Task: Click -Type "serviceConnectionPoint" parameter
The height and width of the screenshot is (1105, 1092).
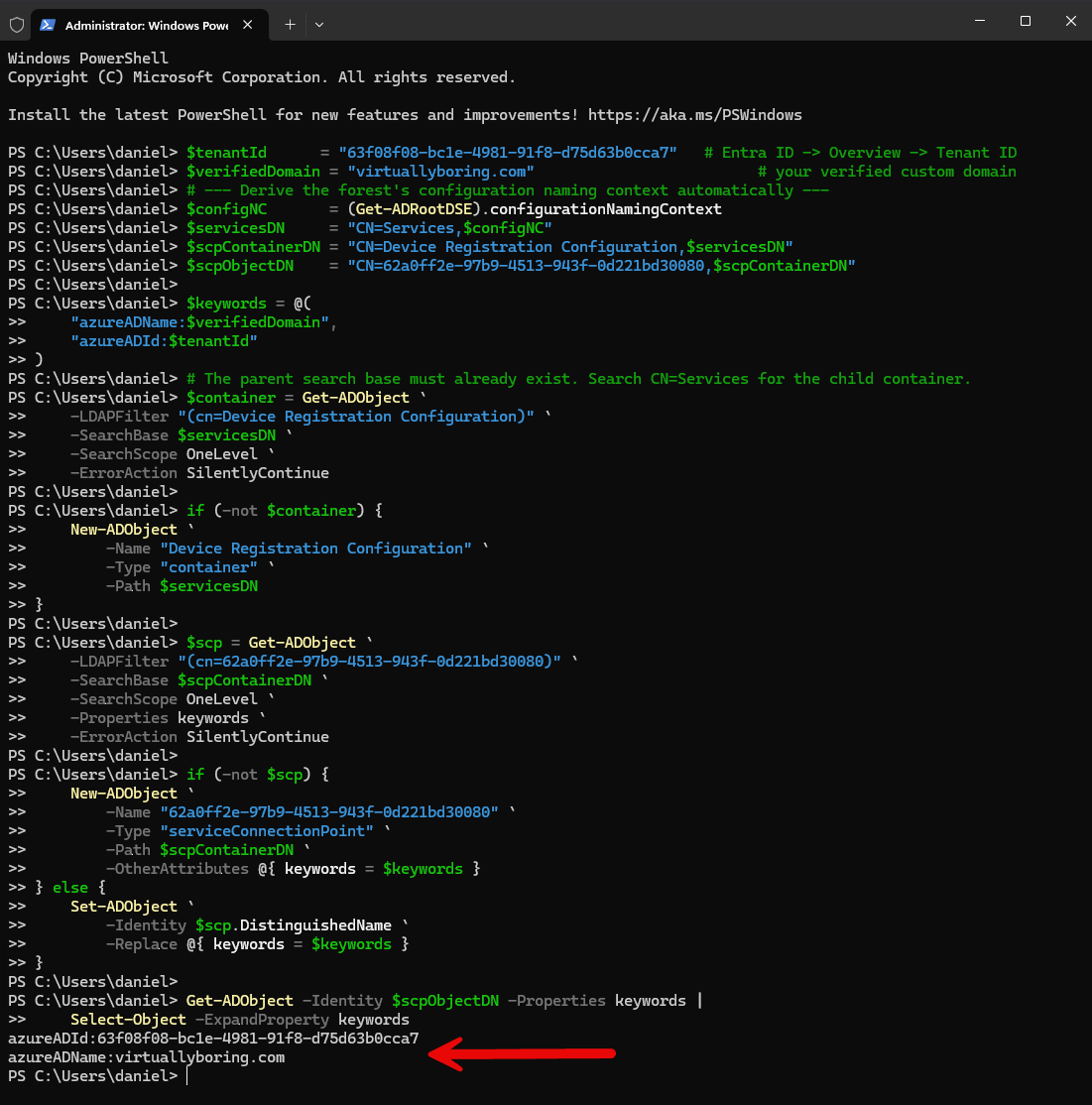Action: 240,831
